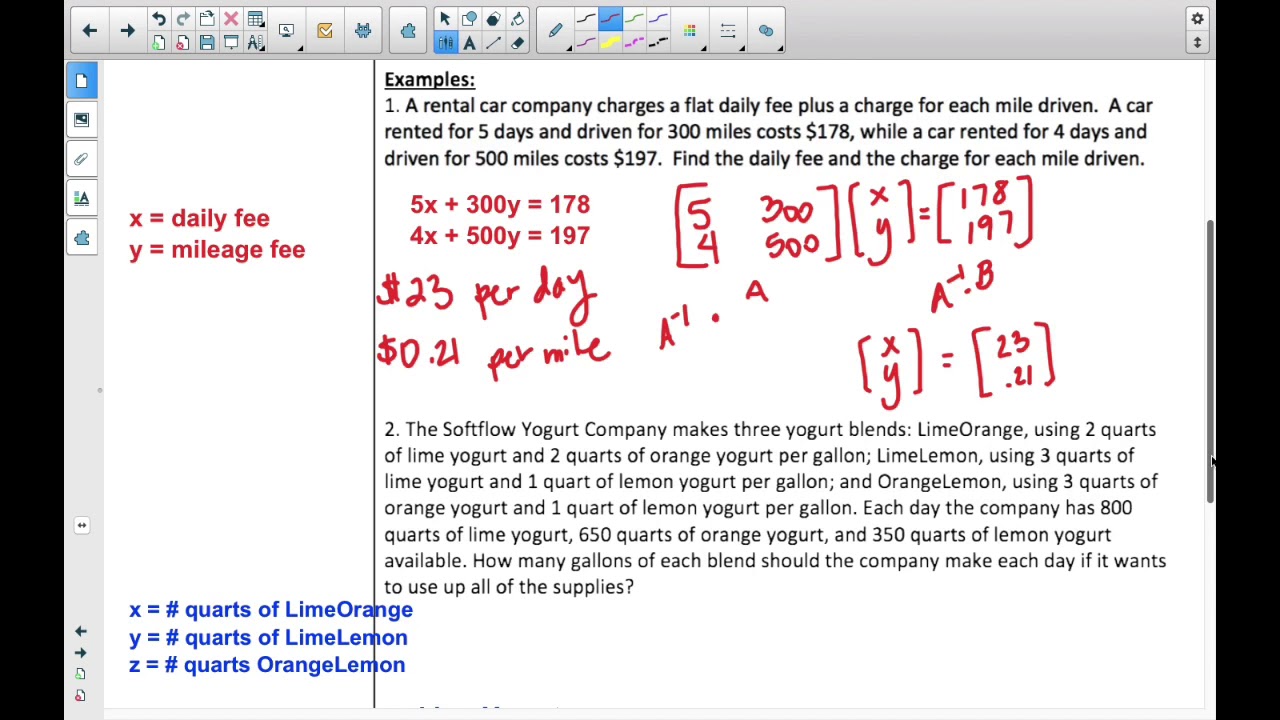Add a new page from the top toolbar
Image resolution: width=1280 pixels, height=720 pixels.
(159, 43)
